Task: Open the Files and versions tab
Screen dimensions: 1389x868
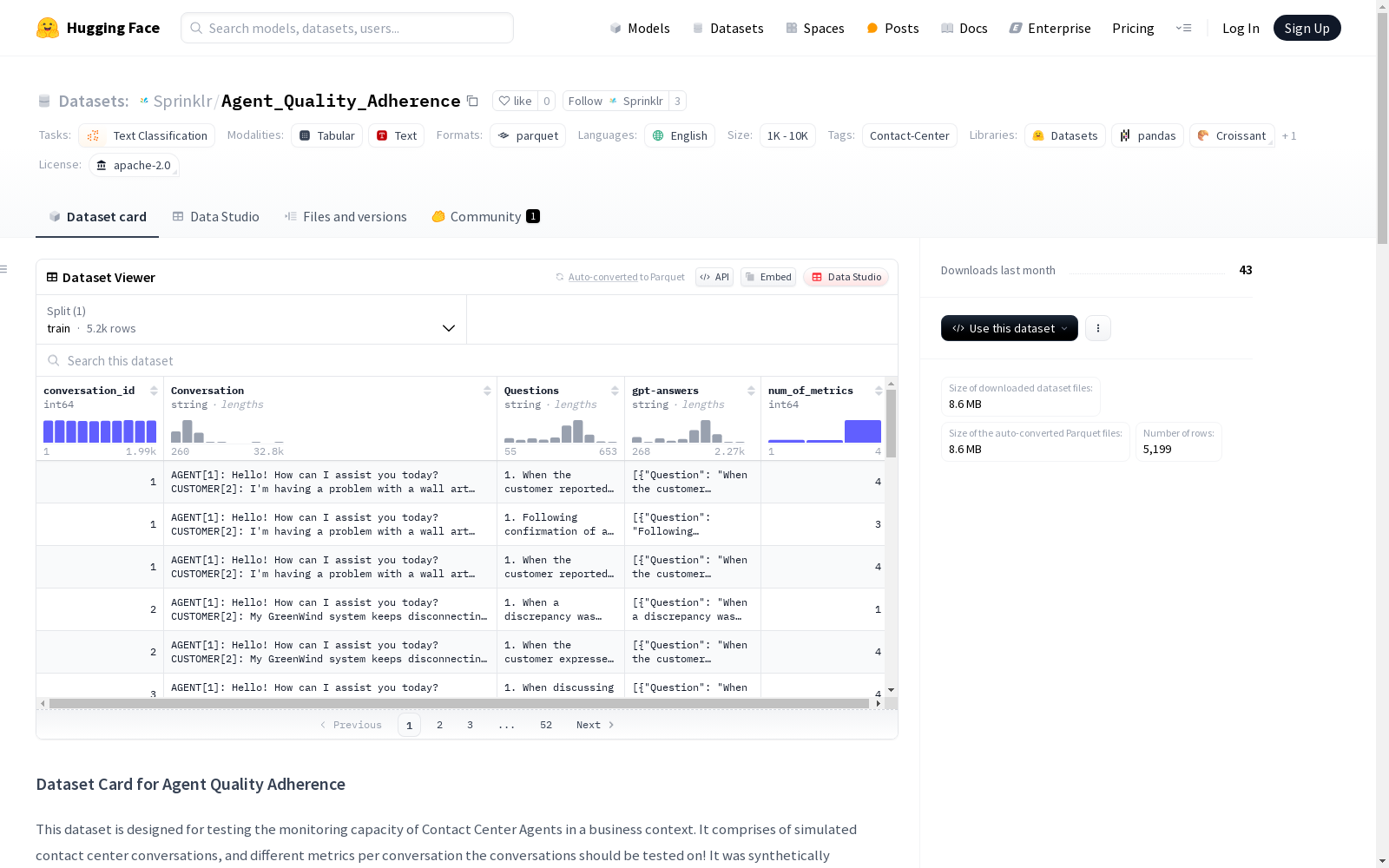Action: click(x=346, y=217)
